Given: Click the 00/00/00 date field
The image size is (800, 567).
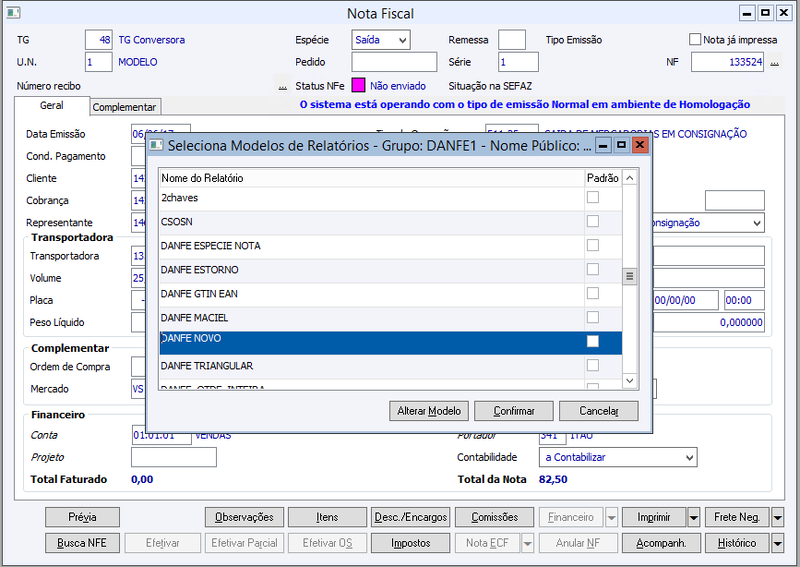Looking at the screenshot, I should coord(686,300).
